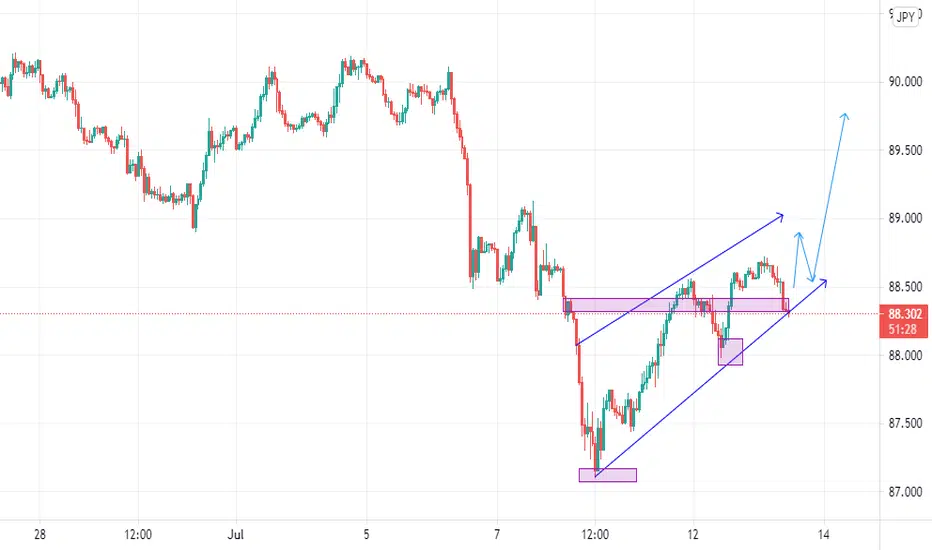Click the 5 date label on time axis
This screenshot has width=932, height=550.
(x=366, y=535)
